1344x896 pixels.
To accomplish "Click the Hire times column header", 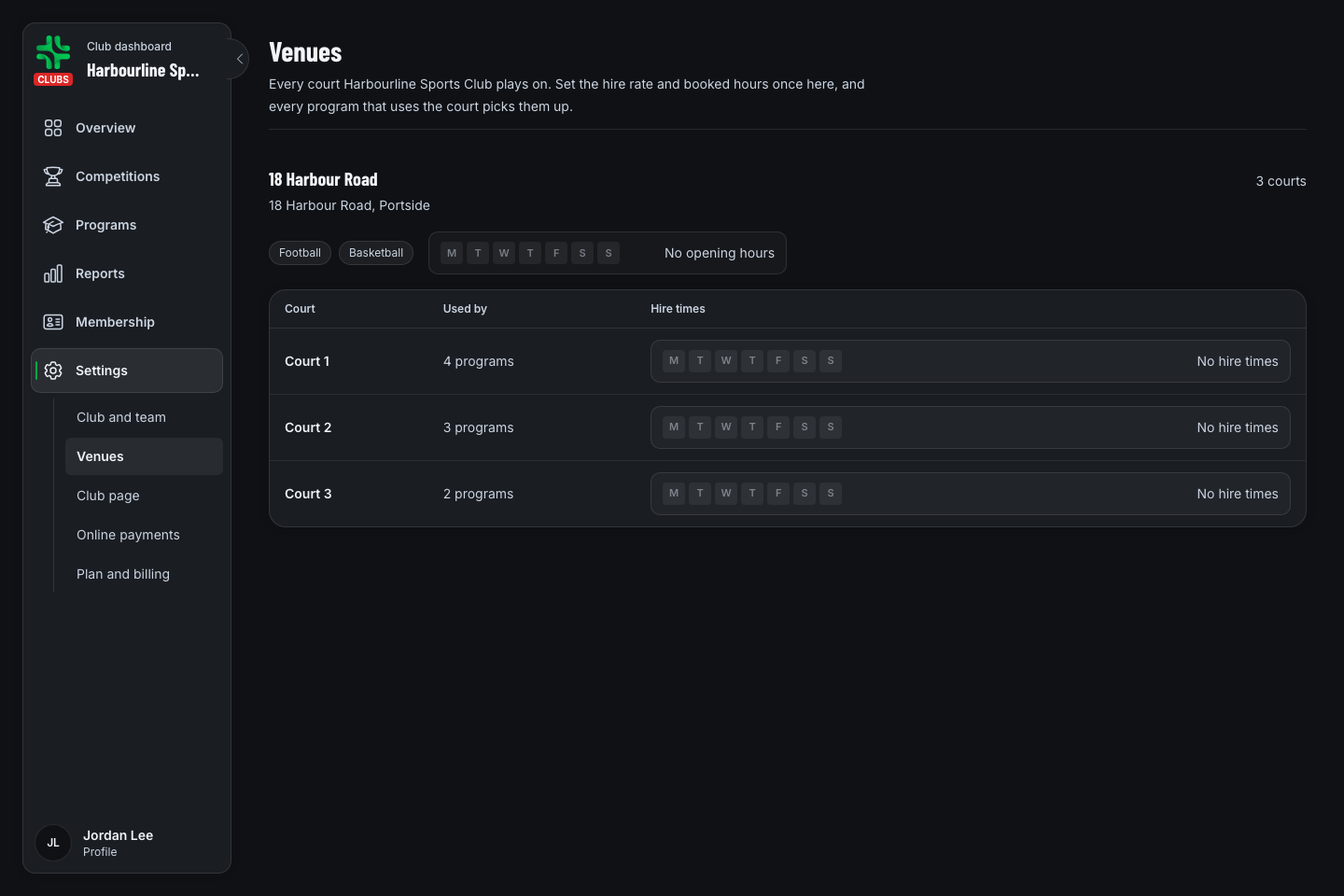I will click(678, 309).
